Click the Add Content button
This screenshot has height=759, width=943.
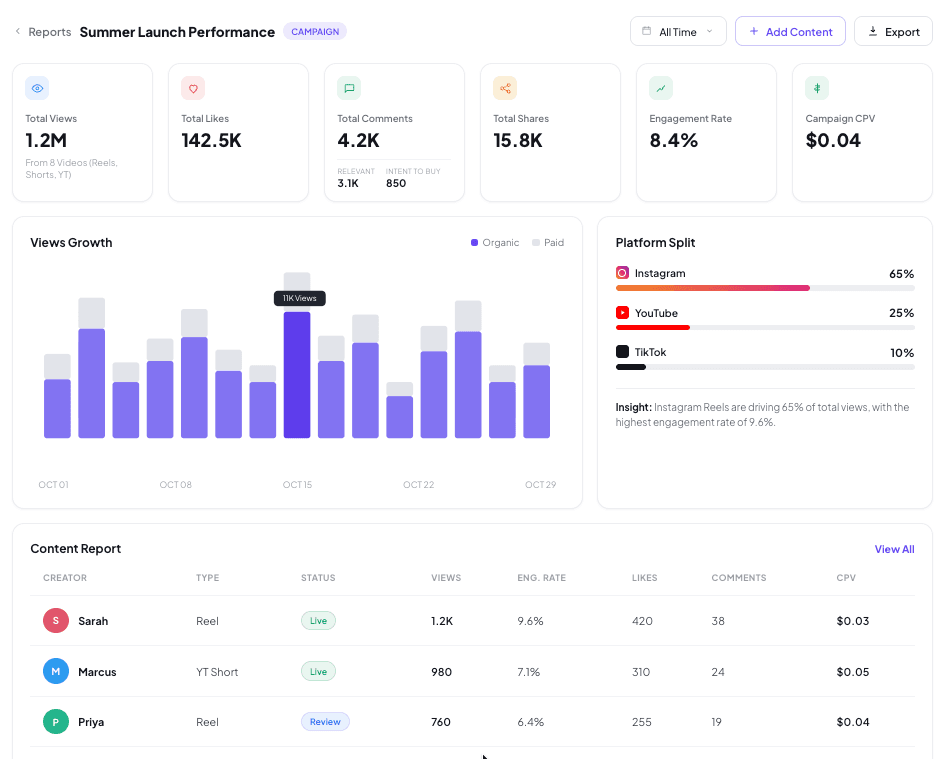pyautogui.click(x=790, y=31)
